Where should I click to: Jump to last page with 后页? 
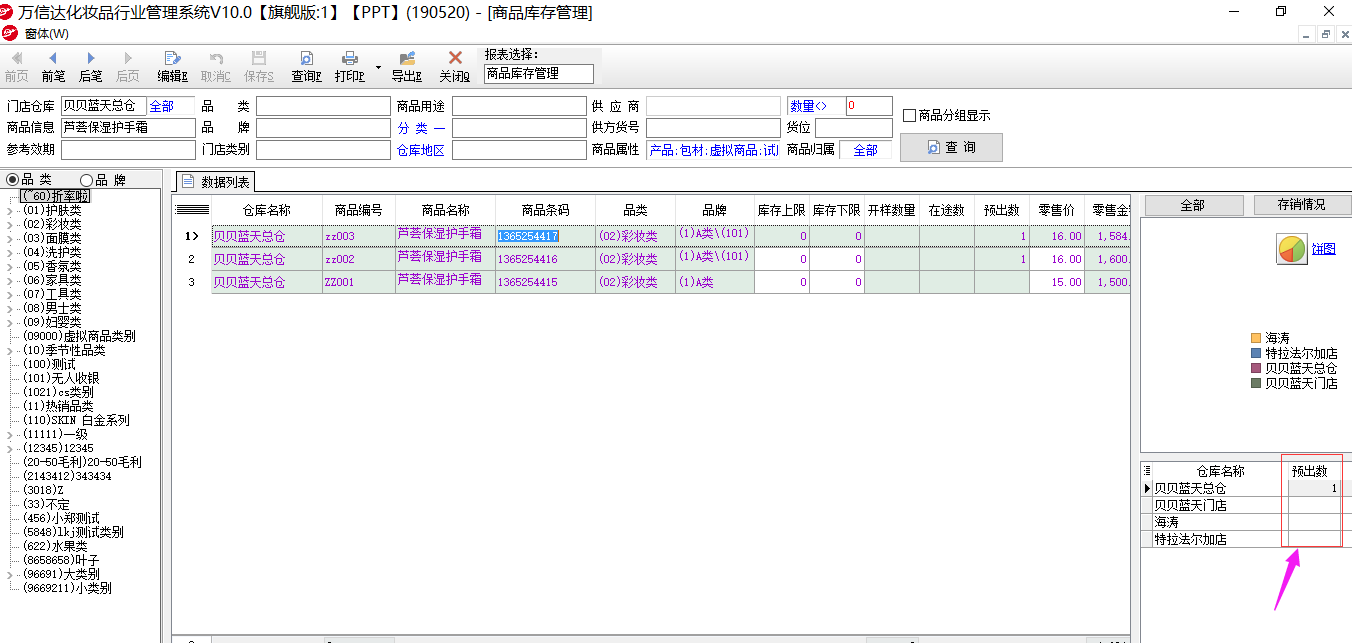click(x=128, y=58)
